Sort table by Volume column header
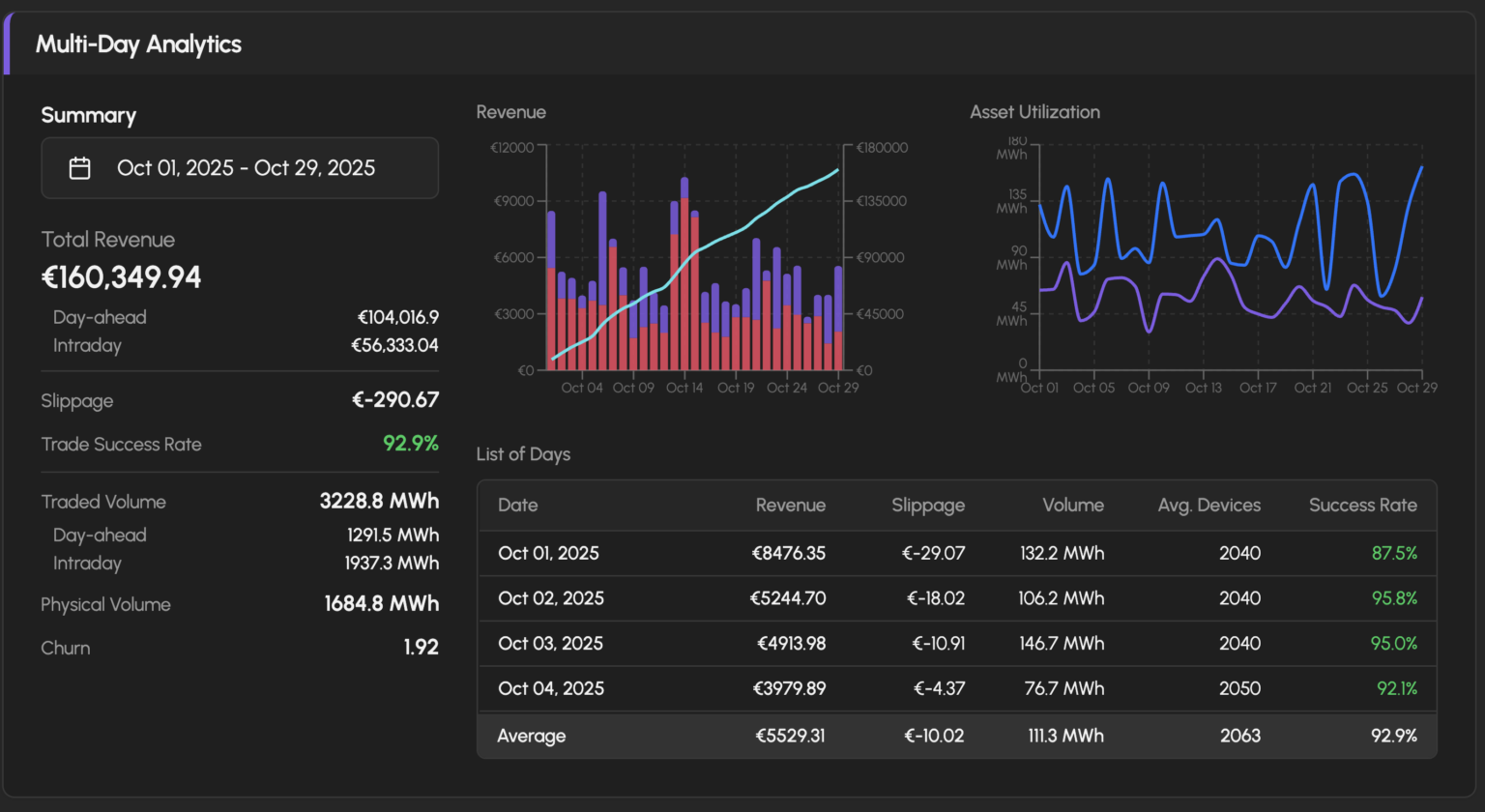 click(x=1072, y=505)
